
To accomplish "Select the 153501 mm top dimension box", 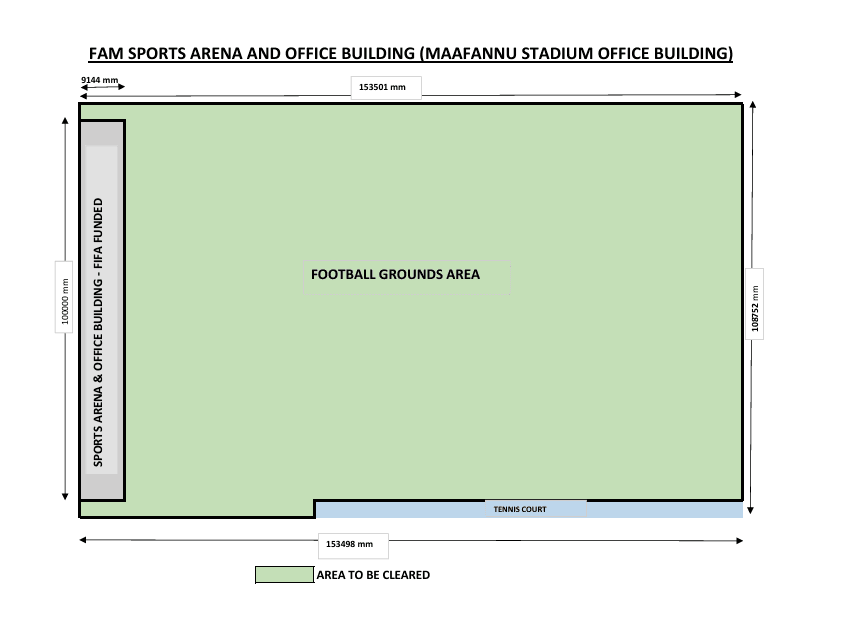I will point(385,87).
